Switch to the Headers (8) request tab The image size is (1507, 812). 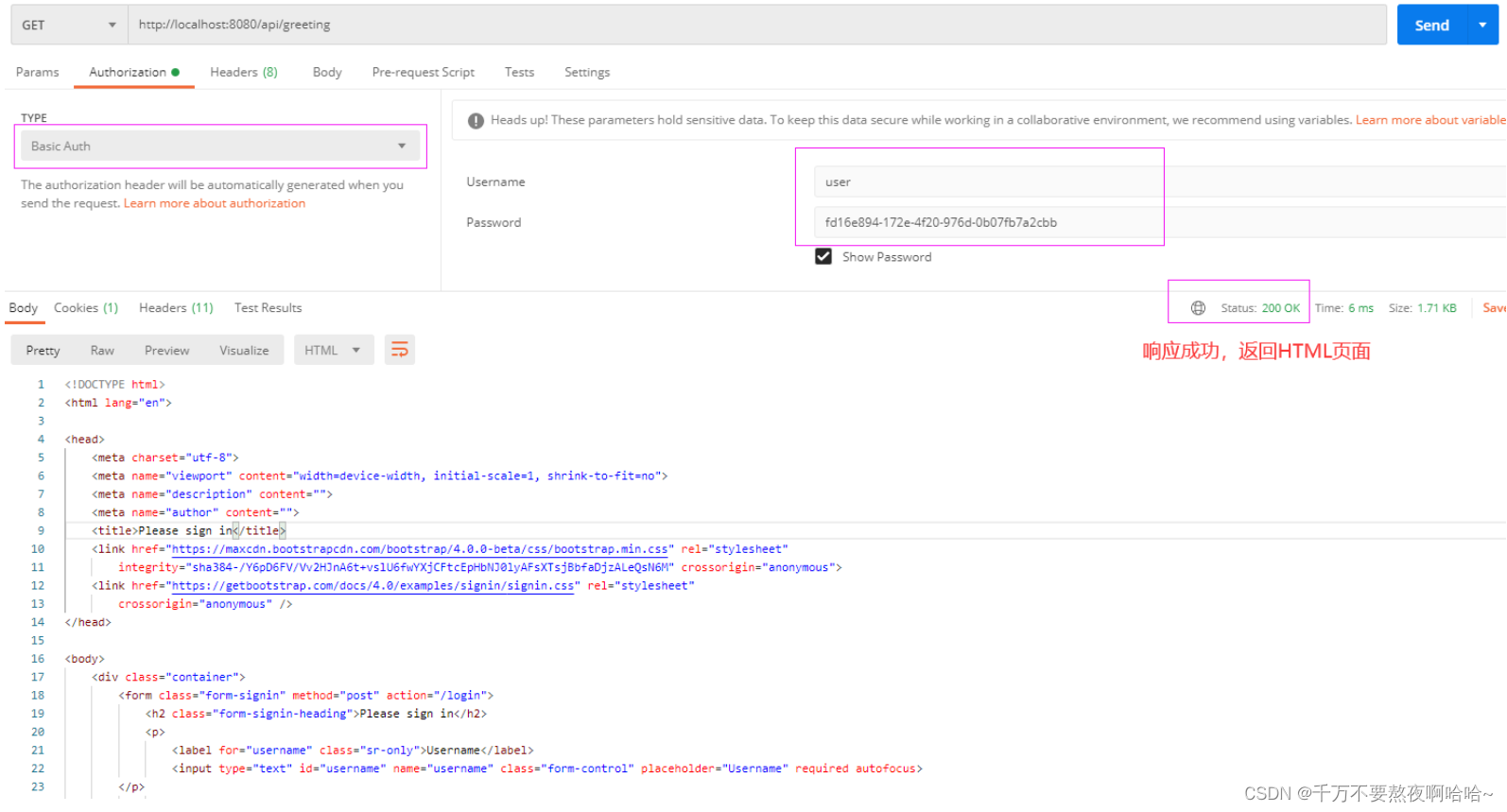tap(244, 72)
